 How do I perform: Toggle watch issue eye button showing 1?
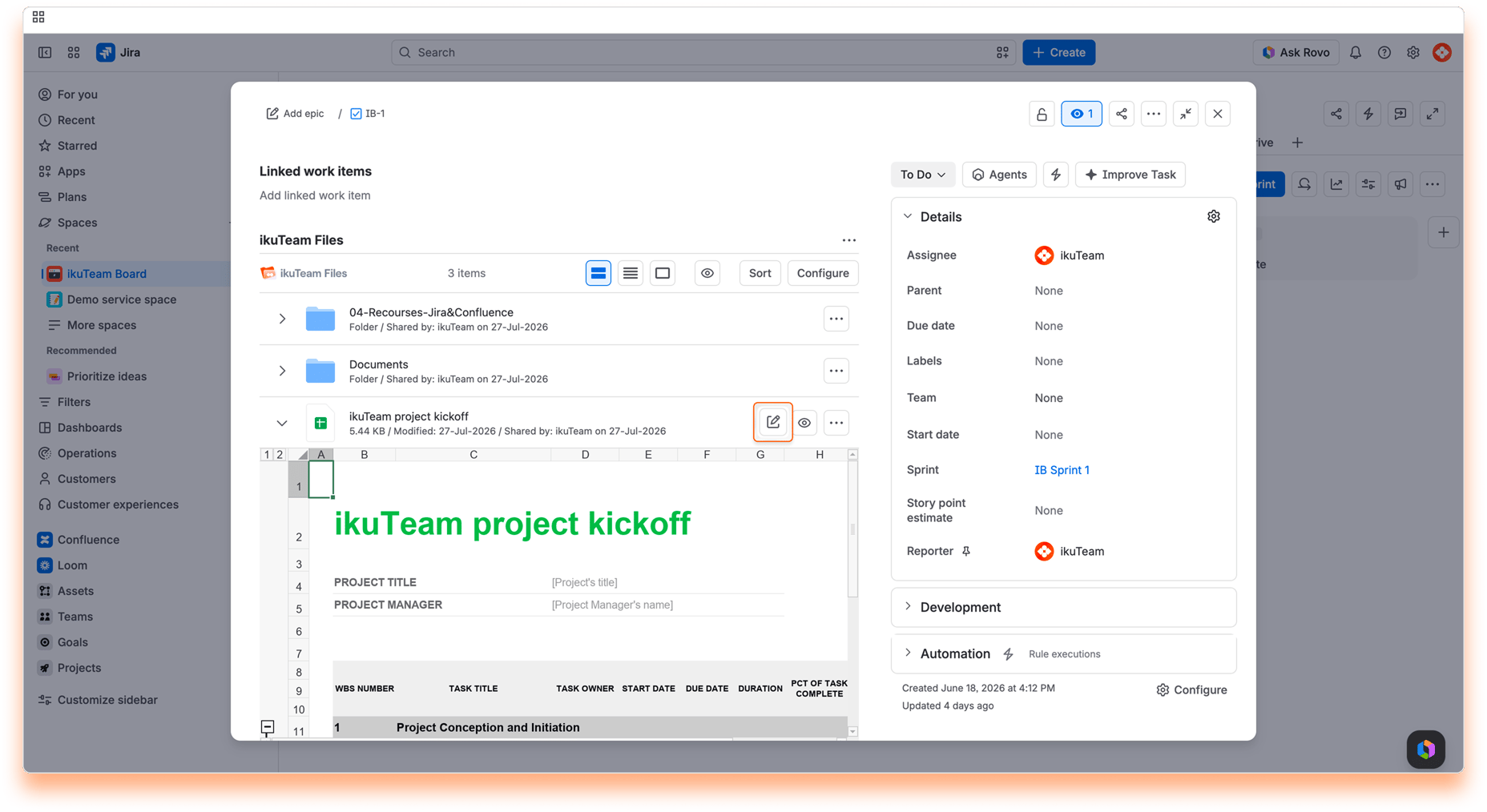[1081, 114]
